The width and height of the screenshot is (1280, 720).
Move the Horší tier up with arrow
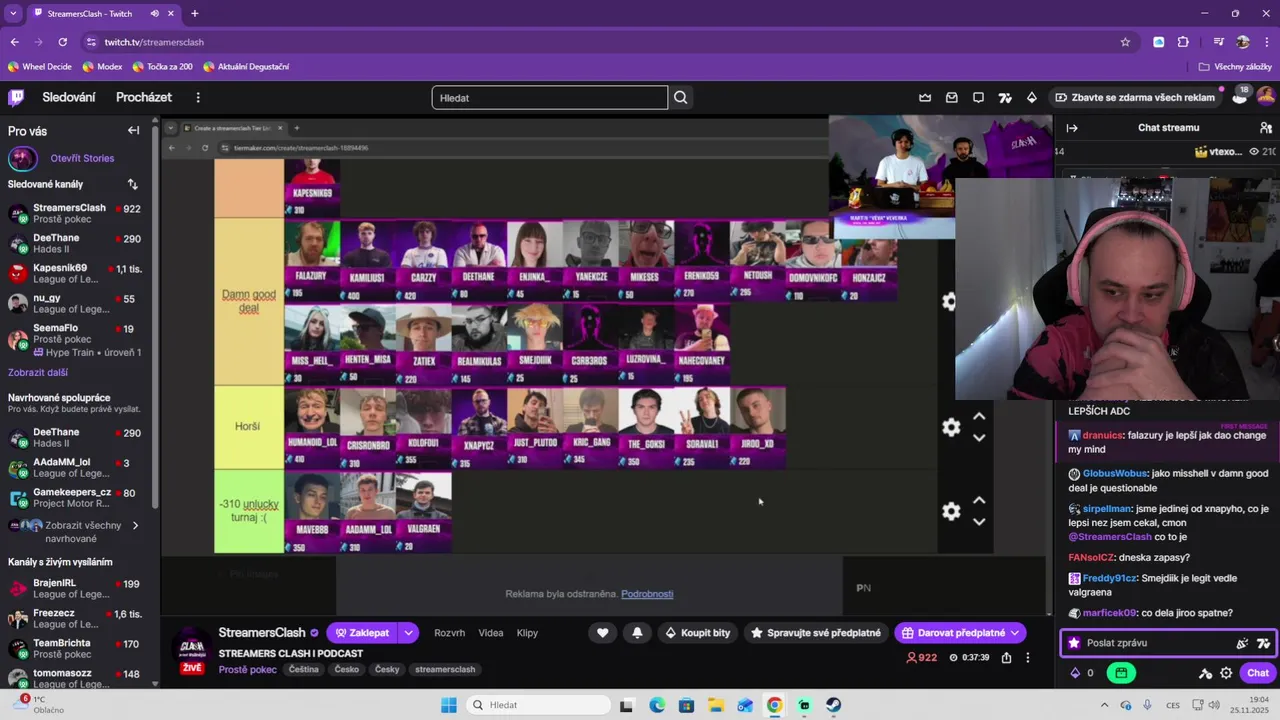point(979,417)
